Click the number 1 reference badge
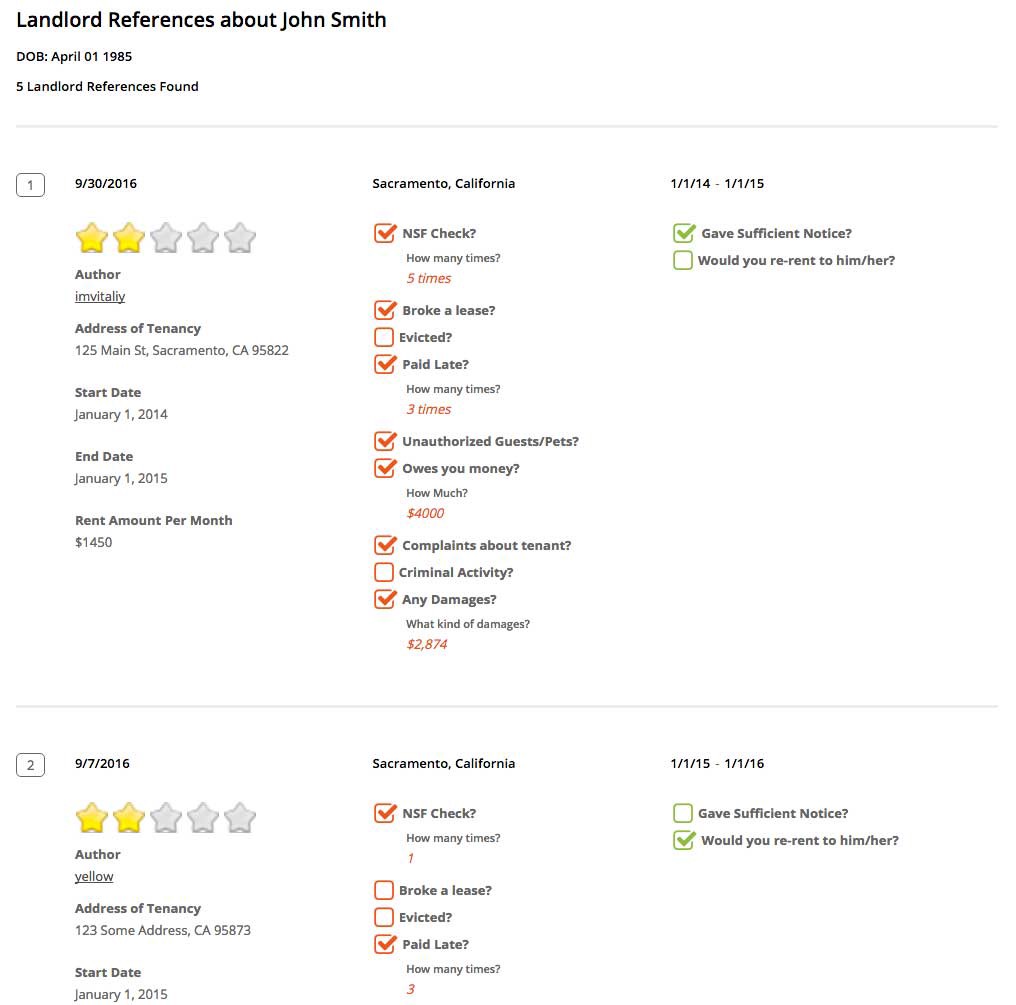This screenshot has width=1016, height=1005. tap(30, 185)
